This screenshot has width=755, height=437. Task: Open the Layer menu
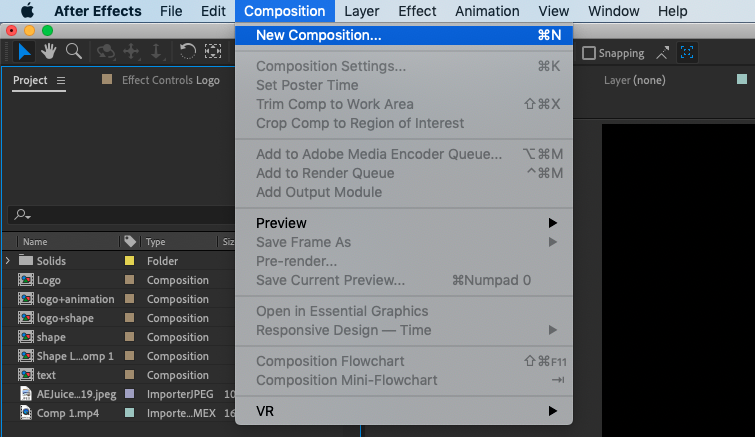[x=361, y=11]
